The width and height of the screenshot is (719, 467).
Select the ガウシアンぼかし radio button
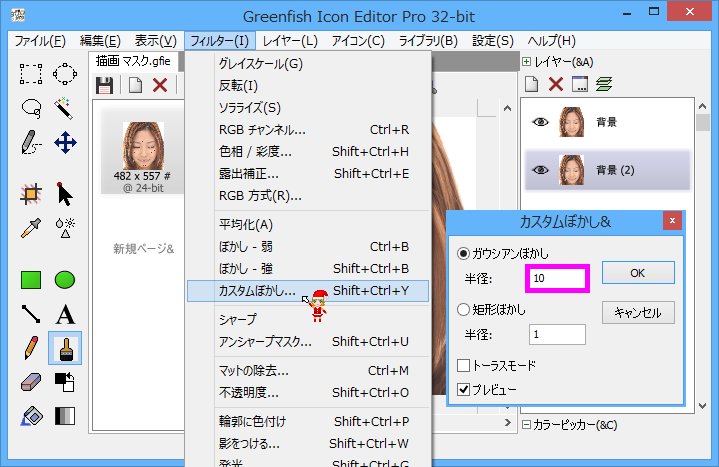tap(463, 254)
